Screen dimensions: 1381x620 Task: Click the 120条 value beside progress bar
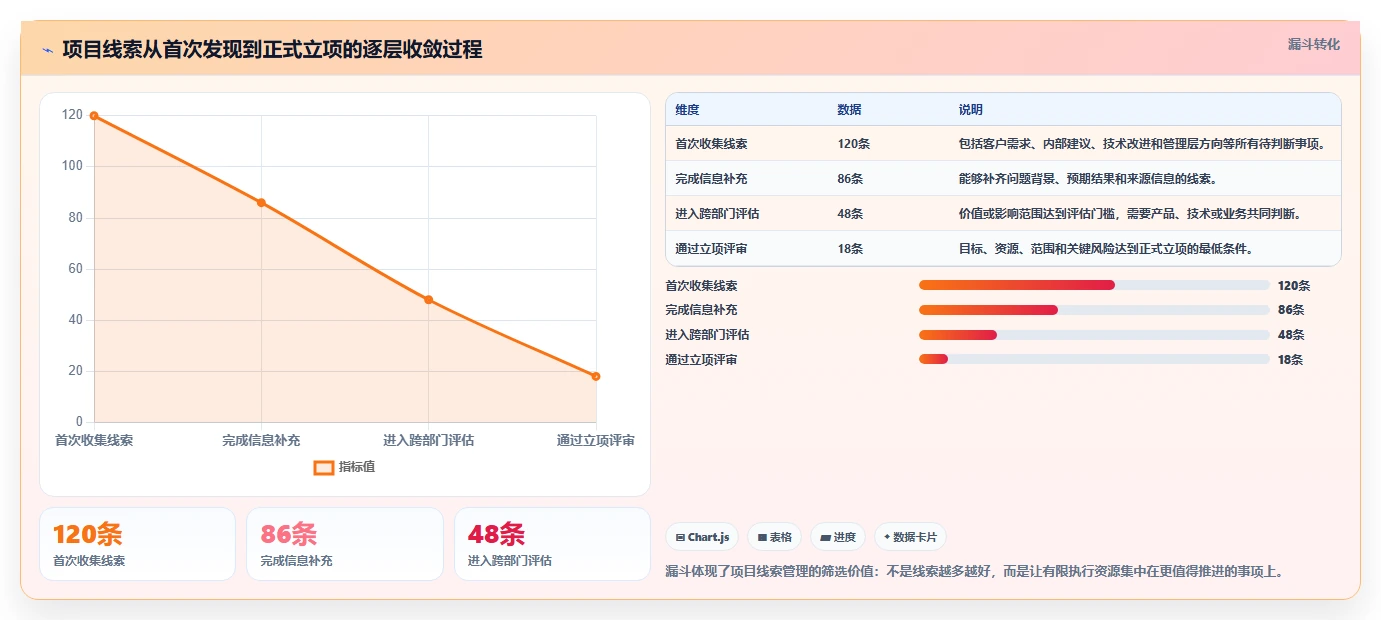pyautogui.click(x=1294, y=286)
